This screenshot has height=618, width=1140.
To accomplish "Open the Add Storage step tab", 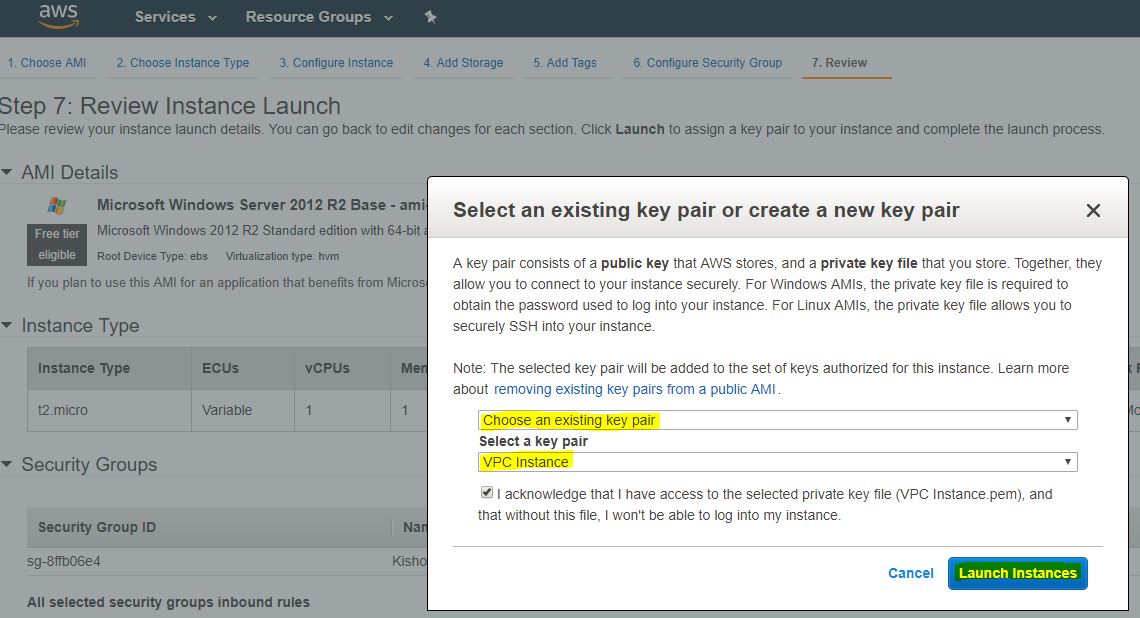I will [x=463, y=62].
